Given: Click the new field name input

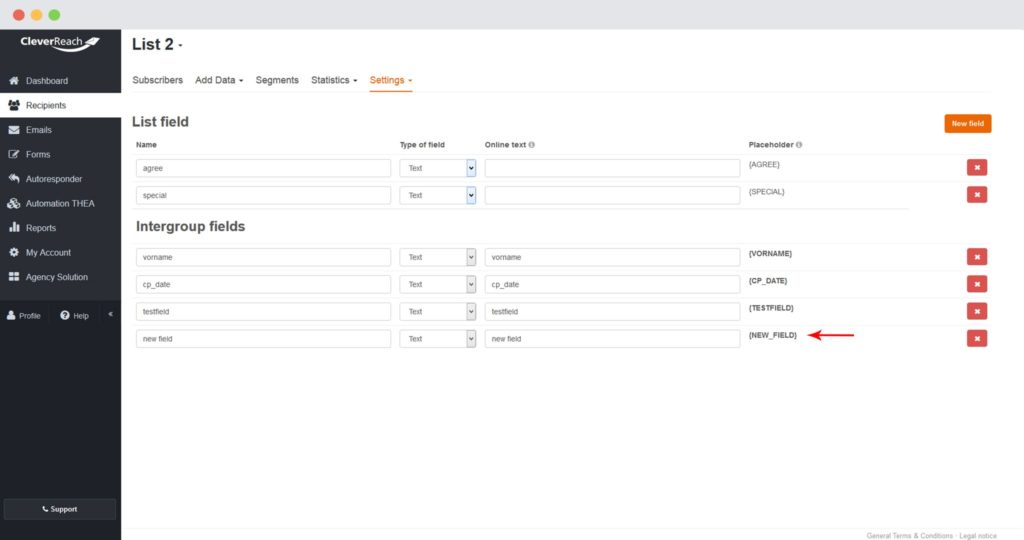Looking at the screenshot, I should [263, 339].
